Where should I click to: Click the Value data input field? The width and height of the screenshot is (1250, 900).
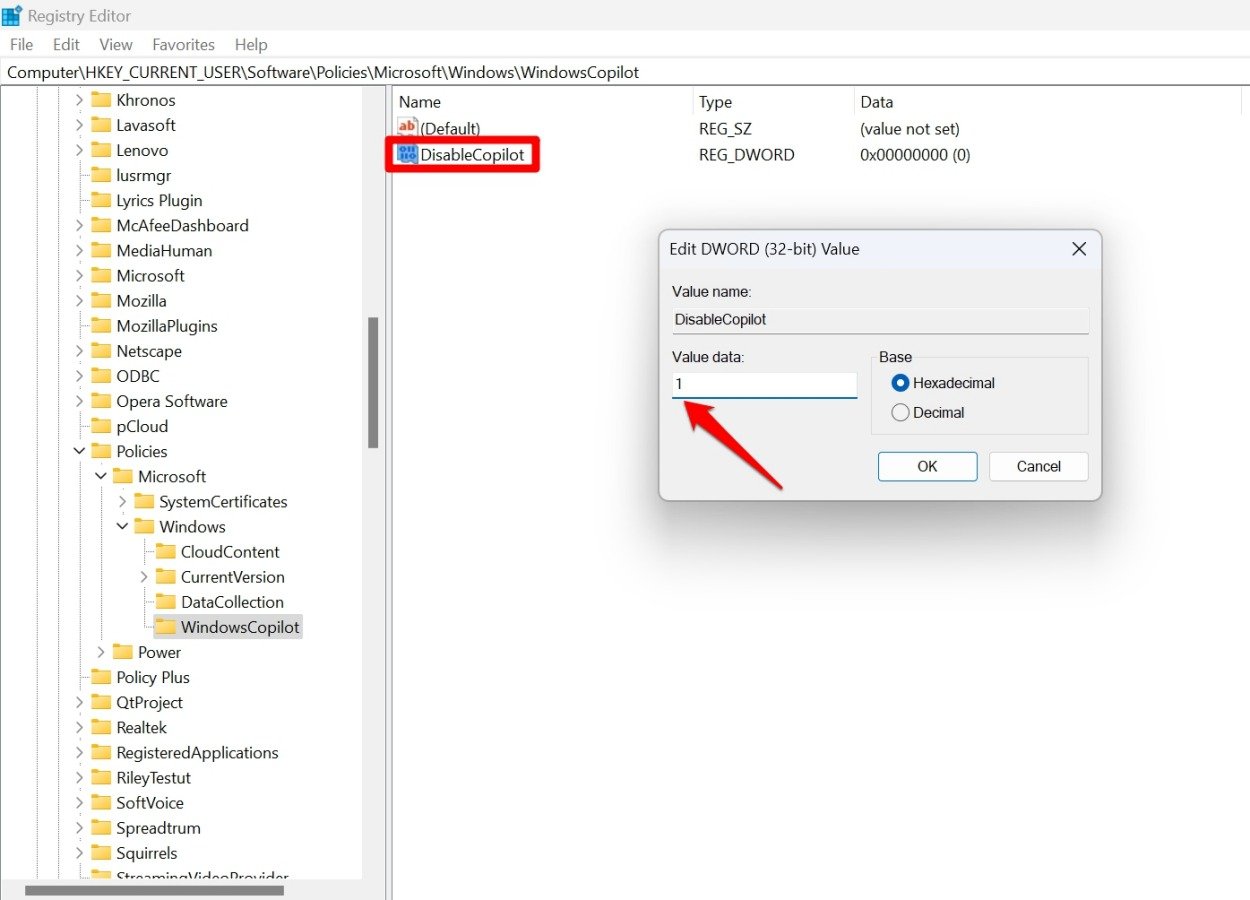click(x=764, y=385)
